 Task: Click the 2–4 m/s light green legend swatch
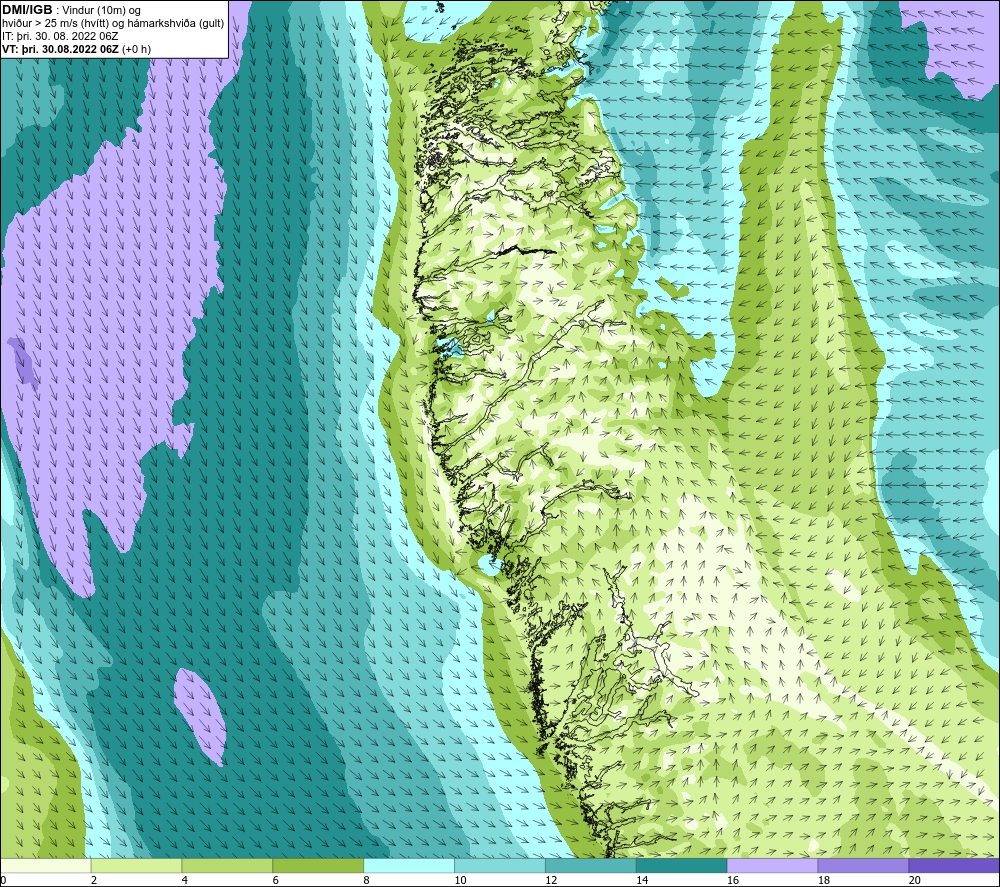[136, 865]
